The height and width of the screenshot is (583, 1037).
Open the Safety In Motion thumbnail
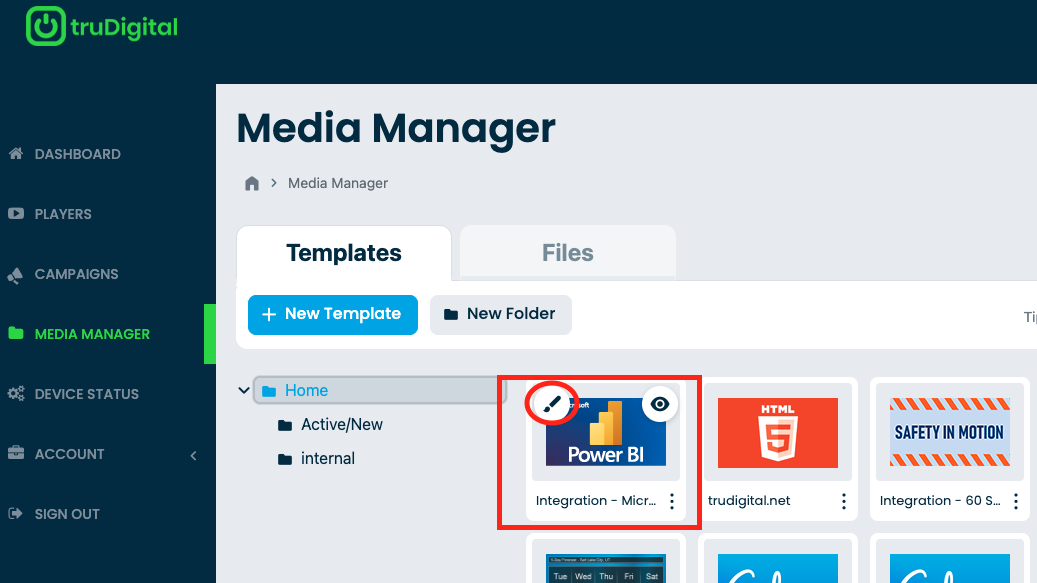(x=950, y=432)
